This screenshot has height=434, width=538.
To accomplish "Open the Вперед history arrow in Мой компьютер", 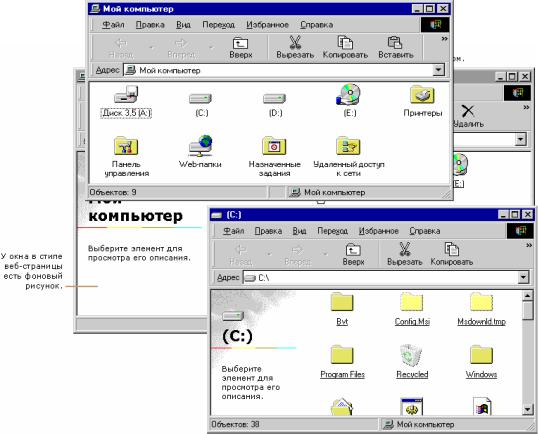I will click(x=211, y=48).
